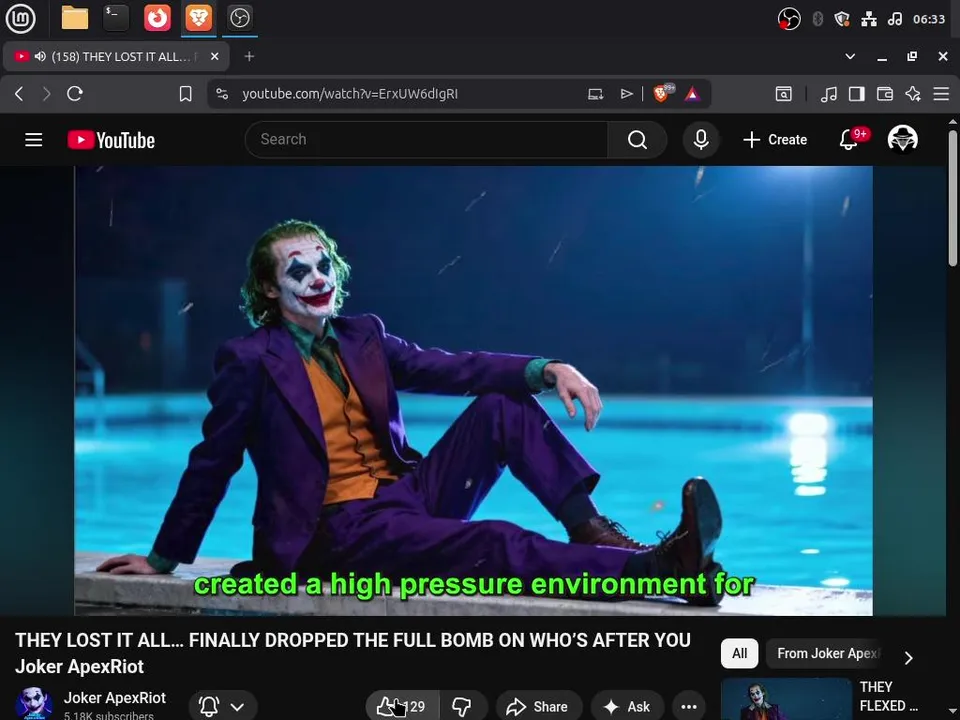Select the All filter chip
Image resolution: width=960 pixels, height=720 pixels.
click(x=740, y=653)
